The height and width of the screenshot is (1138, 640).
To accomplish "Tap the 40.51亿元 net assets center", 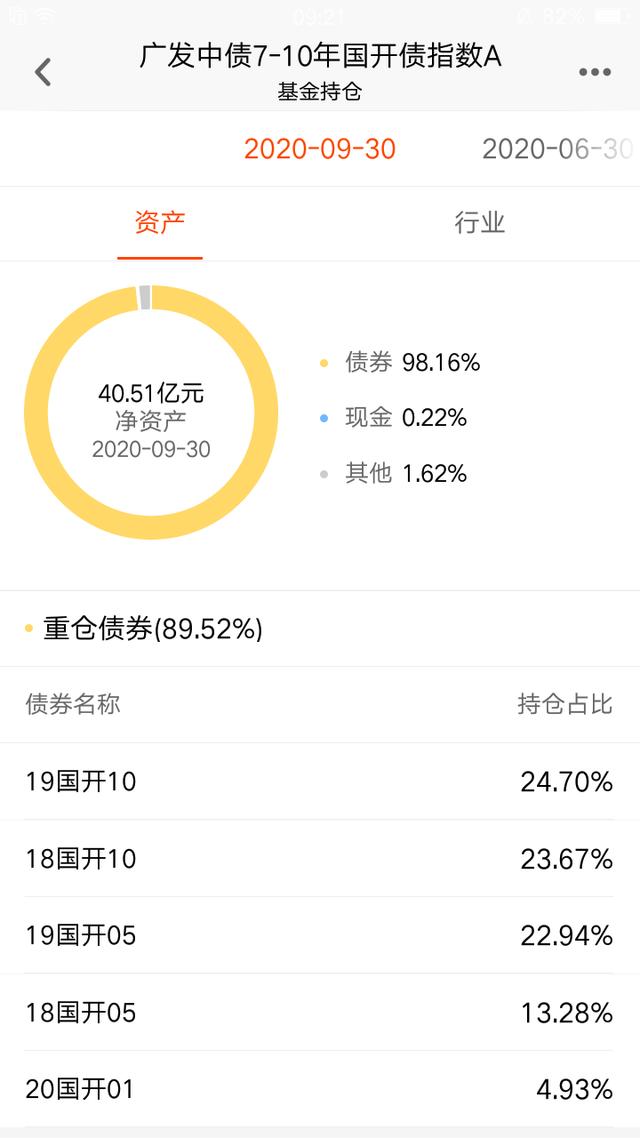I will point(151,393).
